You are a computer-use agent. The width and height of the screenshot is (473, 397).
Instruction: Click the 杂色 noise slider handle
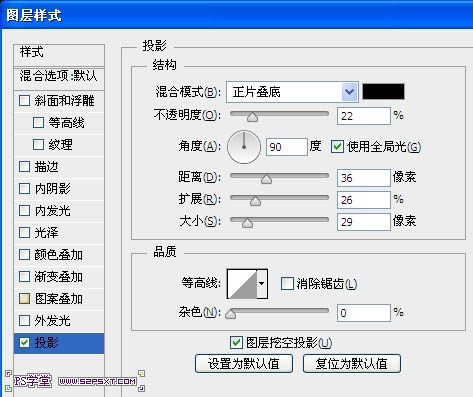click(x=231, y=314)
